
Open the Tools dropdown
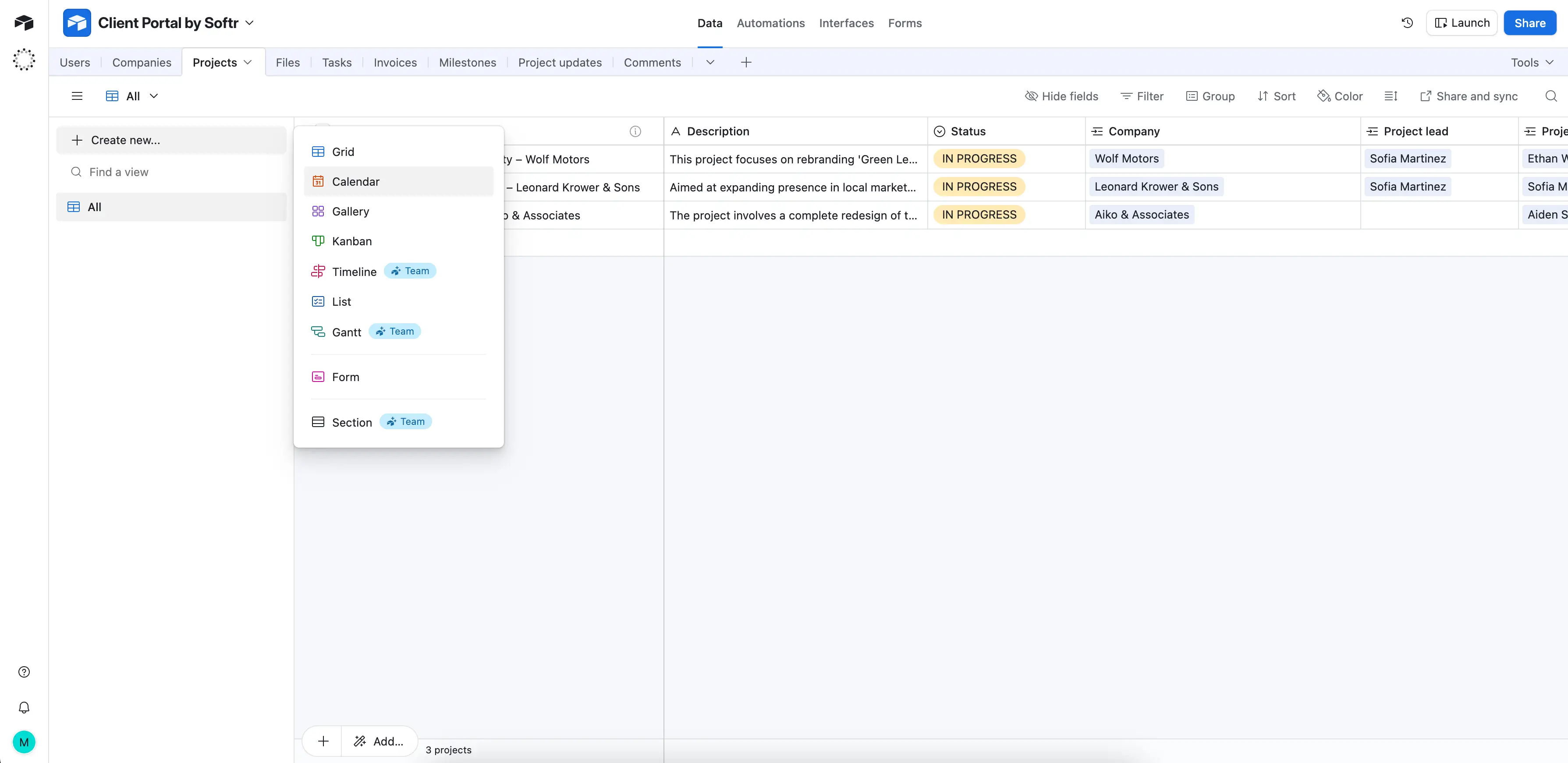click(x=1532, y=61)
